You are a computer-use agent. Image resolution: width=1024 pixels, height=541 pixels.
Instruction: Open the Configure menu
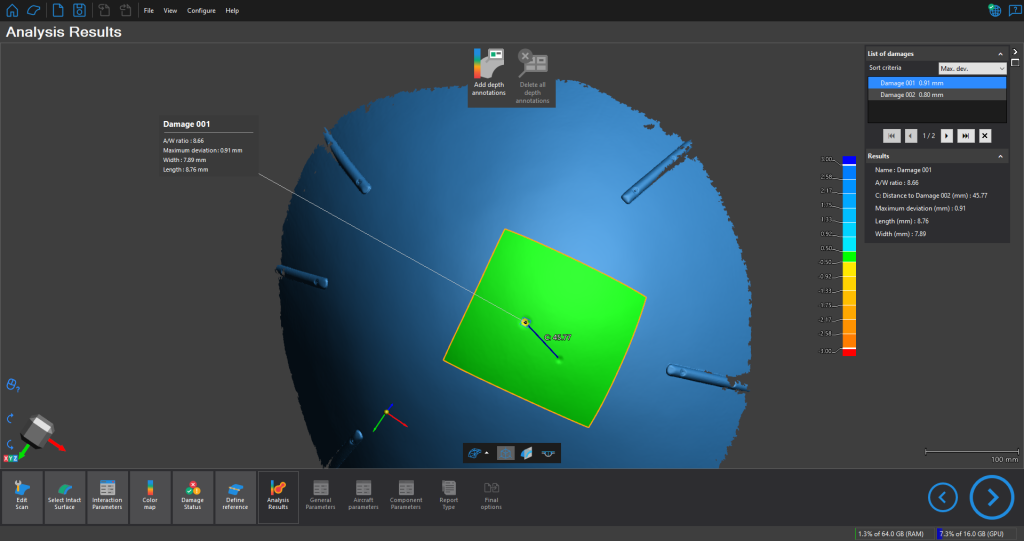click(x=201, y=10)
